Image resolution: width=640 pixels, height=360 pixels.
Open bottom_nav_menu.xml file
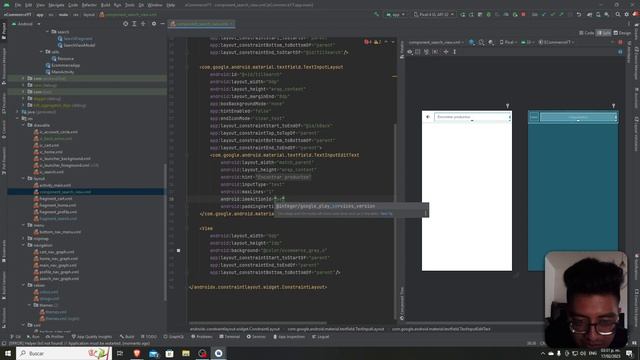pos(60,232)
